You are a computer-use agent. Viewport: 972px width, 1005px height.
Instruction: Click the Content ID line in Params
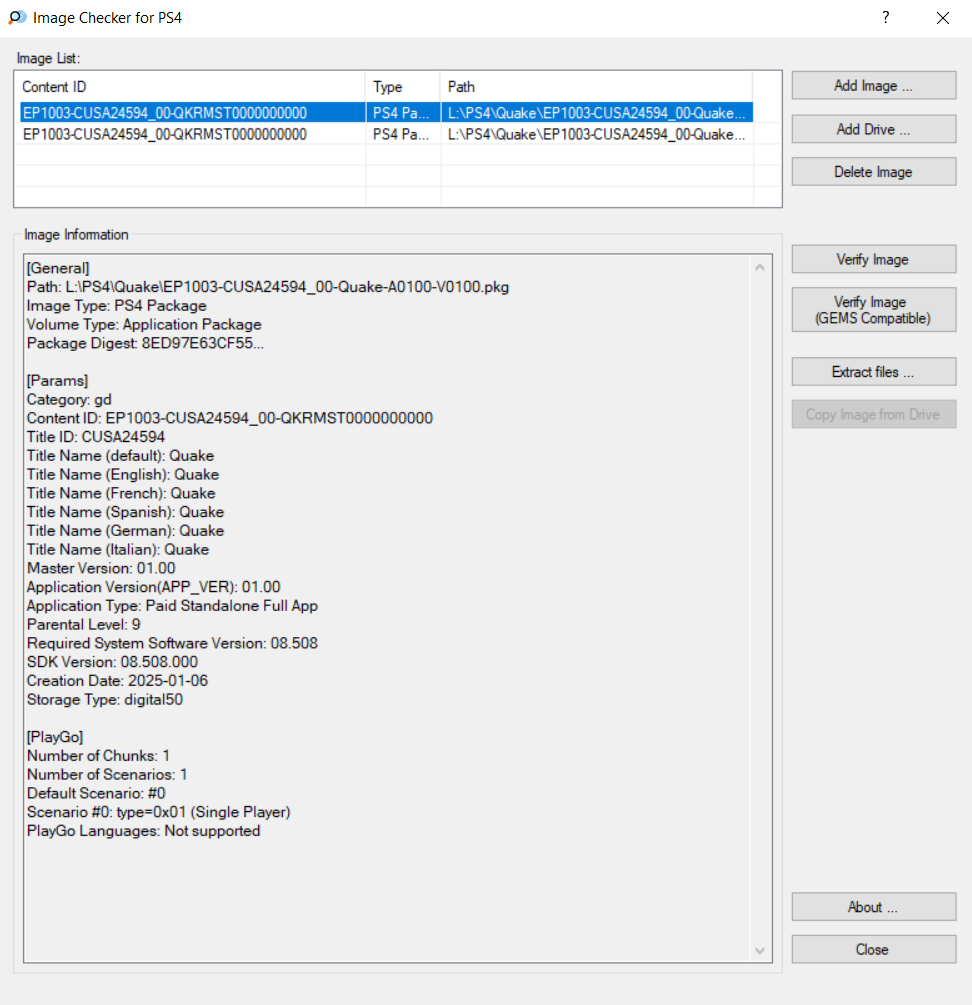(x=230, y=418)
